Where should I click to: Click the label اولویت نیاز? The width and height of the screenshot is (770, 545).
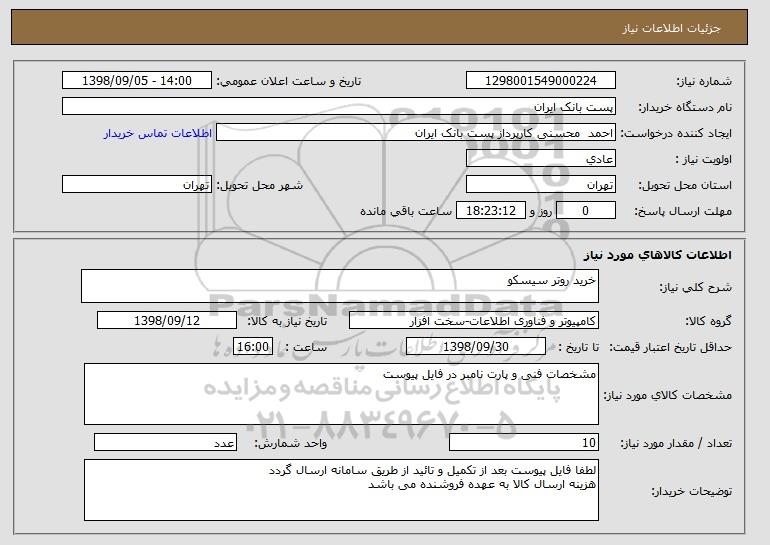pyautogui.click(x=703, y=160)
